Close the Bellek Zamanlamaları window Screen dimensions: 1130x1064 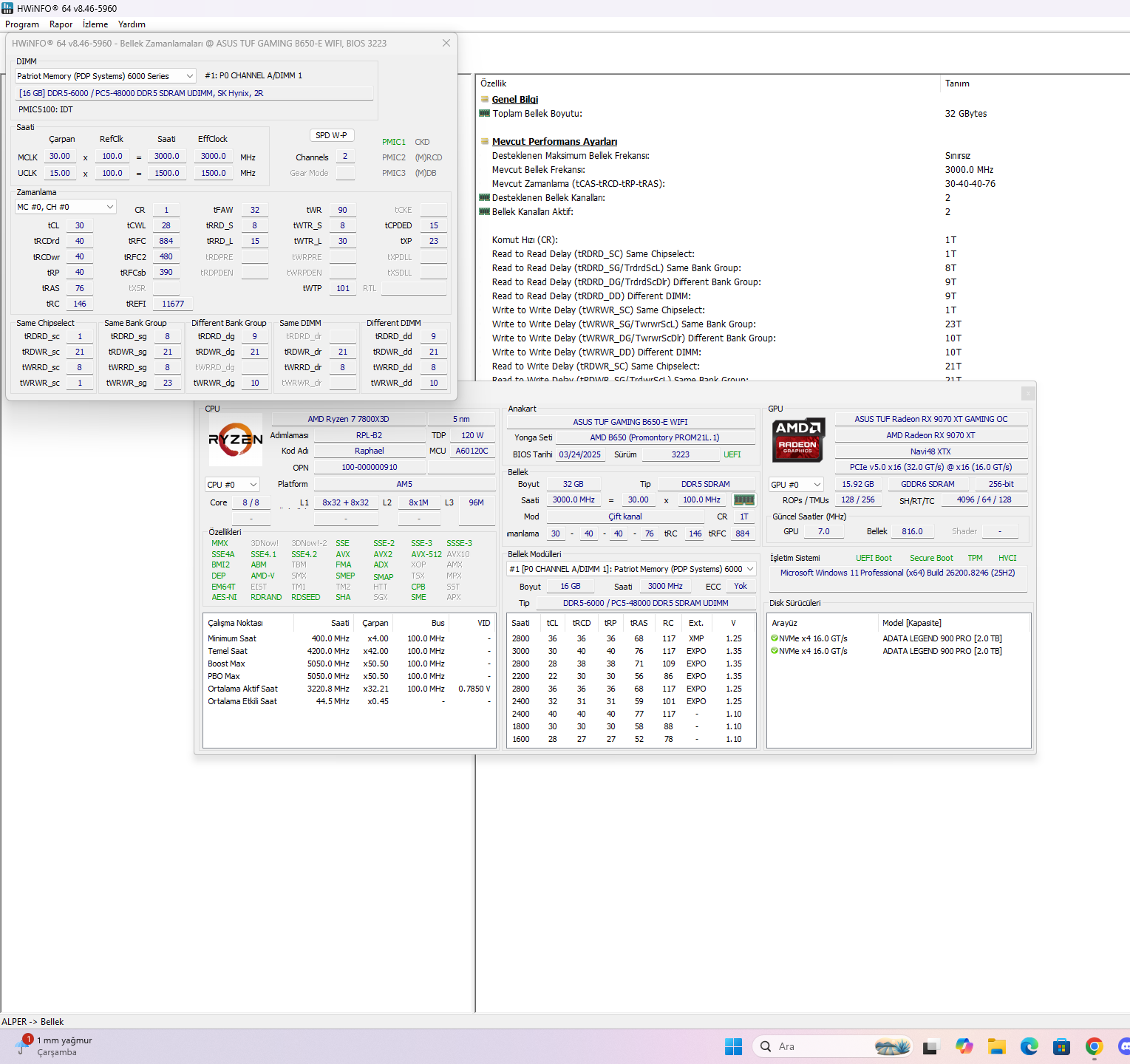[446, 43]
